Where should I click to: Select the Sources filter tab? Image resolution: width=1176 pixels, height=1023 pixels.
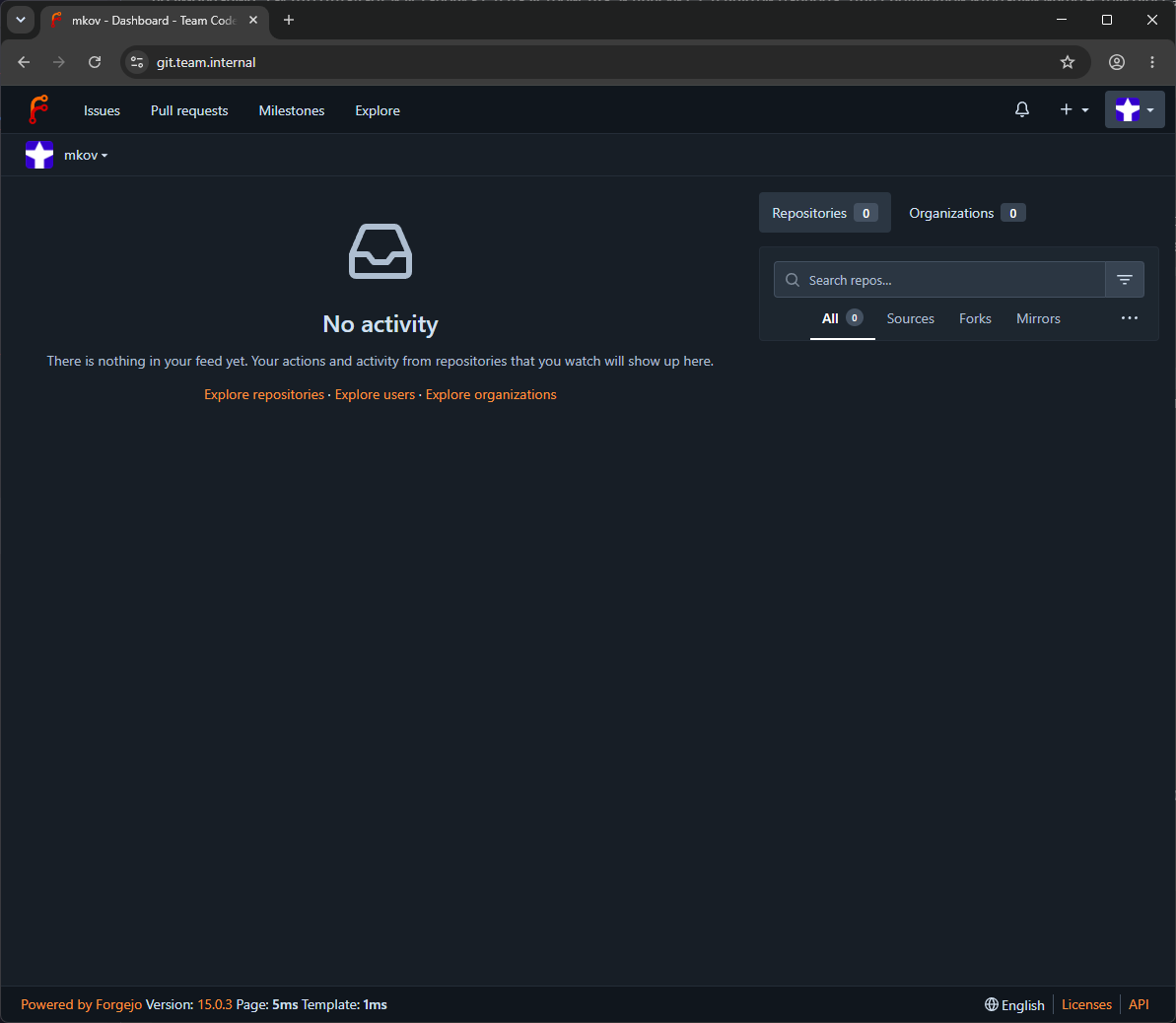(911, 318)
